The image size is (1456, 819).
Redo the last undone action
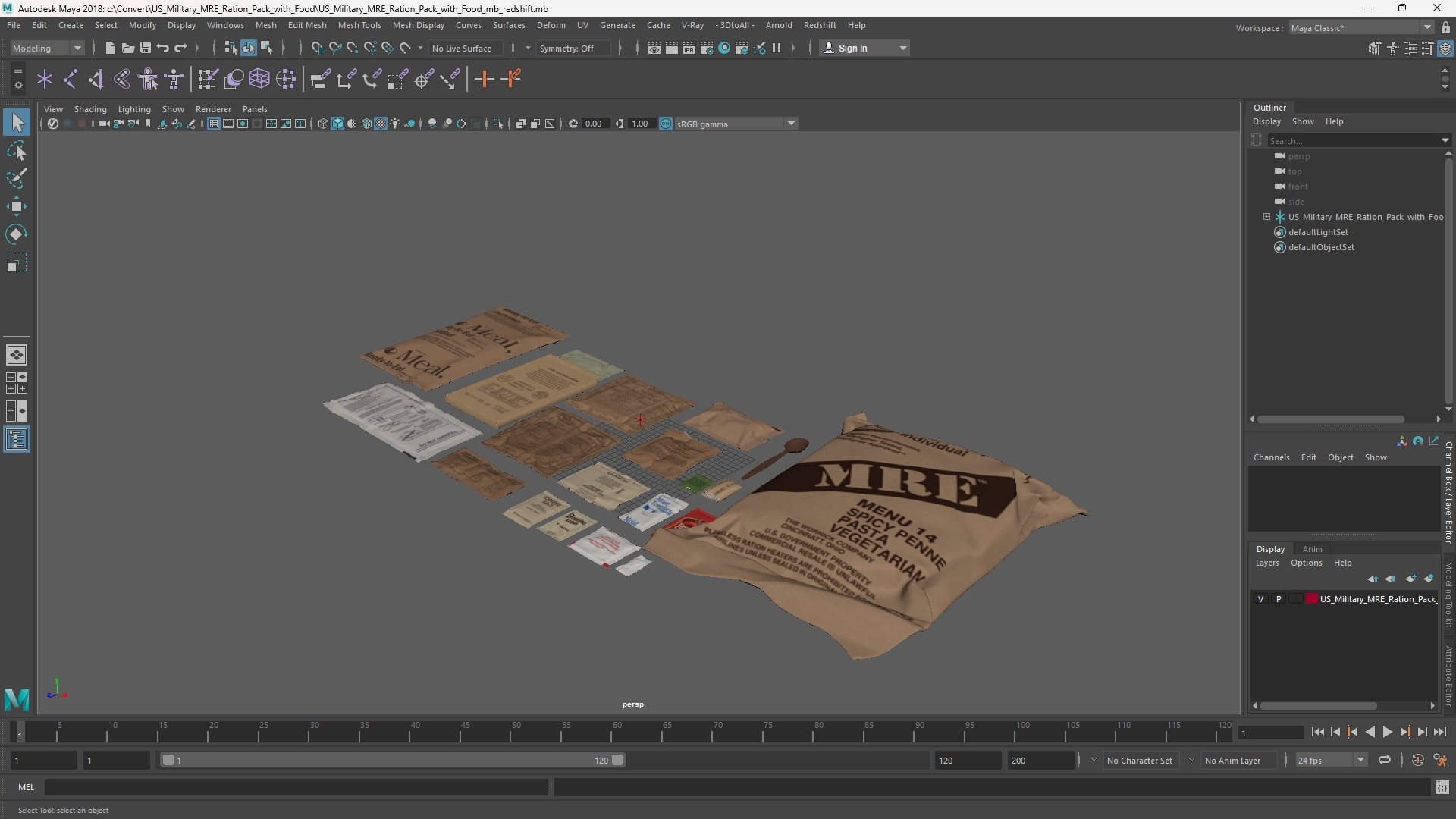coord(180,48)
